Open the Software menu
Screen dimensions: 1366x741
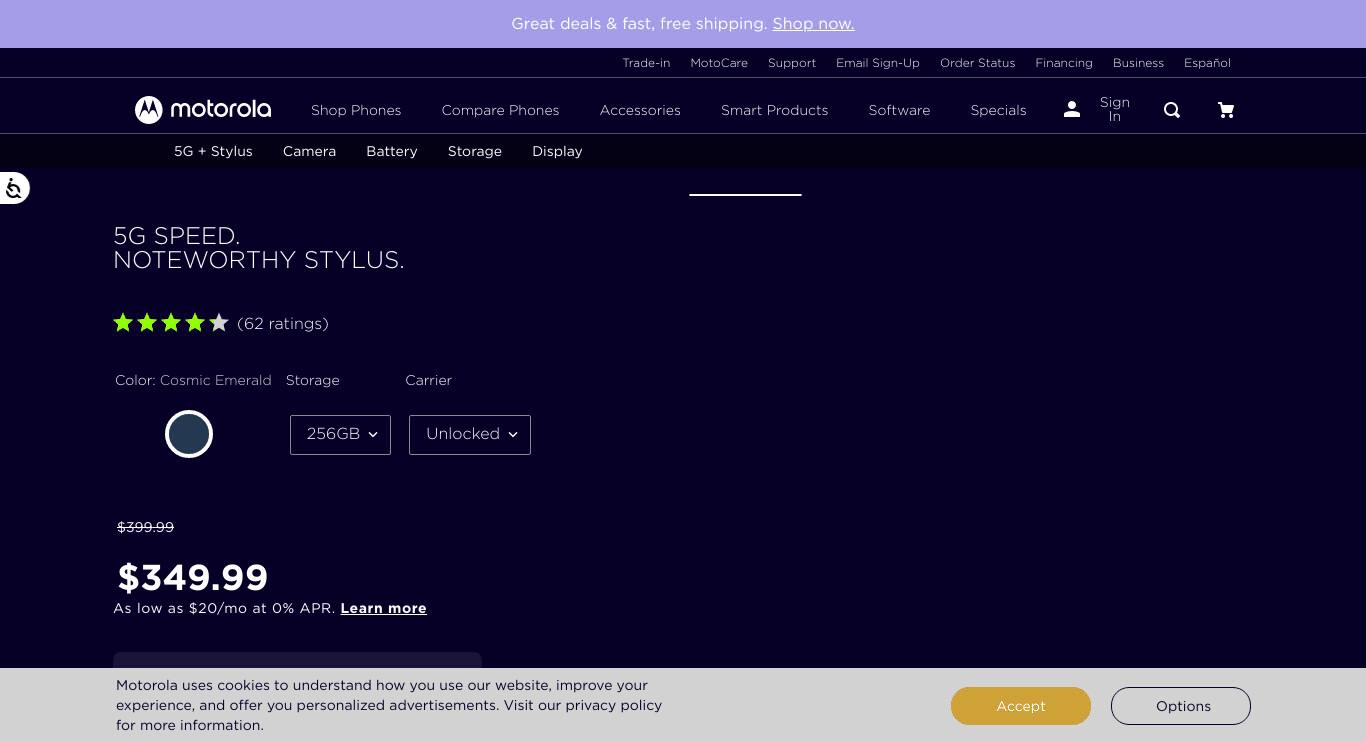pyautogui.click(x=899, y=110)
